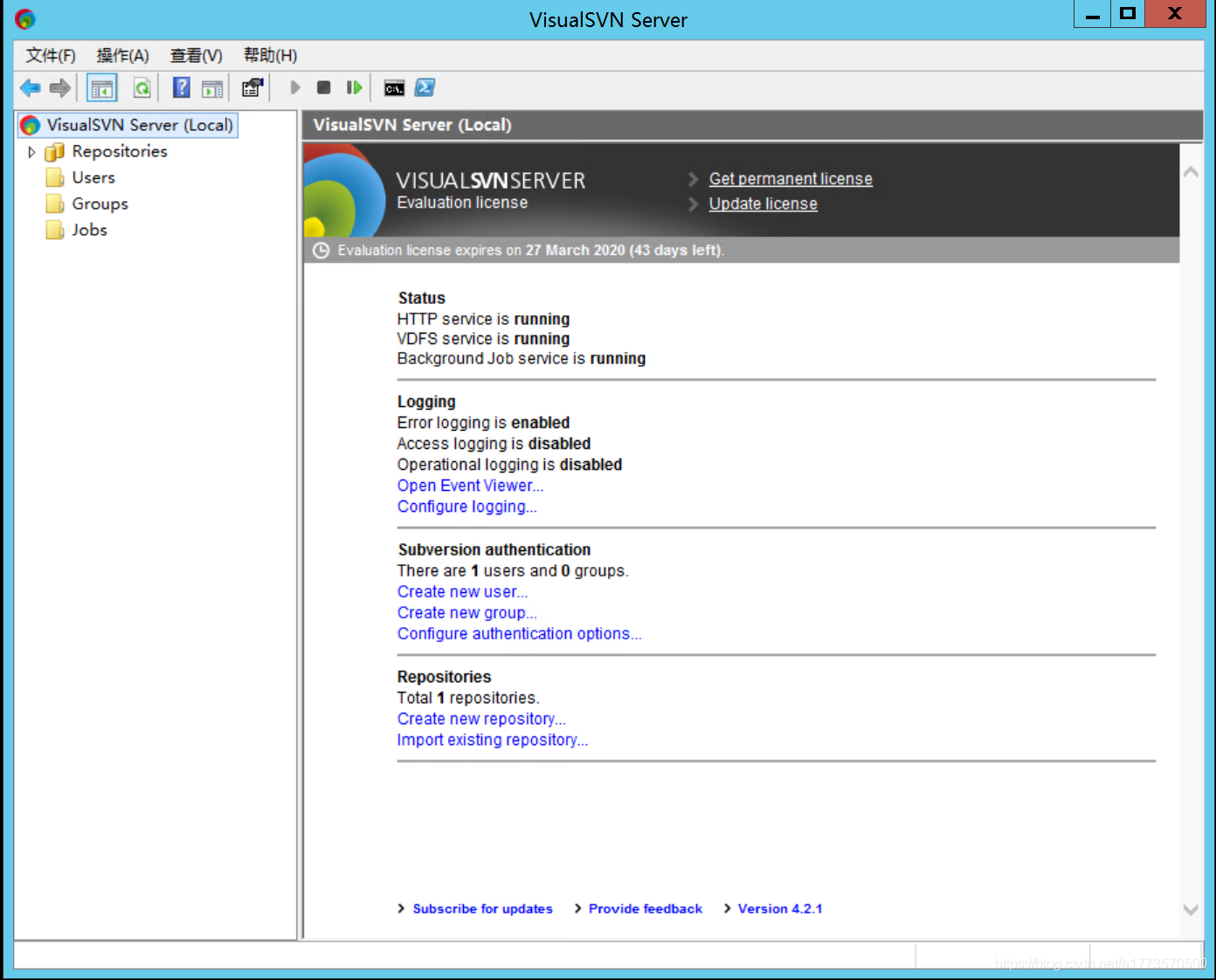Screen dimensions: 1216x980
Task: Click the scrollbar down arrow in dashboard
Action: [x=1191, y=909]
